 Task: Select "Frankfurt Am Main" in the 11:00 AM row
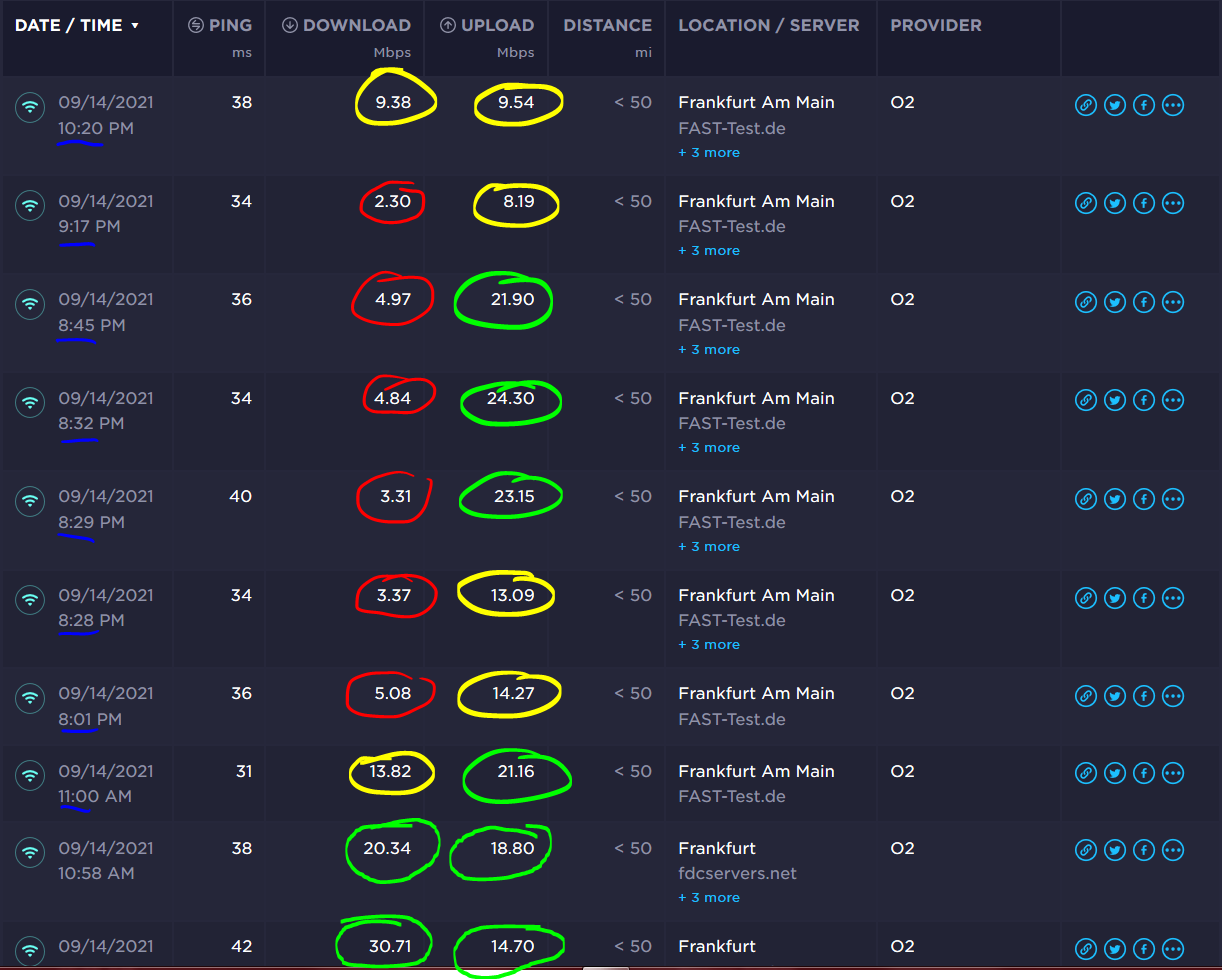click(756, 771)
